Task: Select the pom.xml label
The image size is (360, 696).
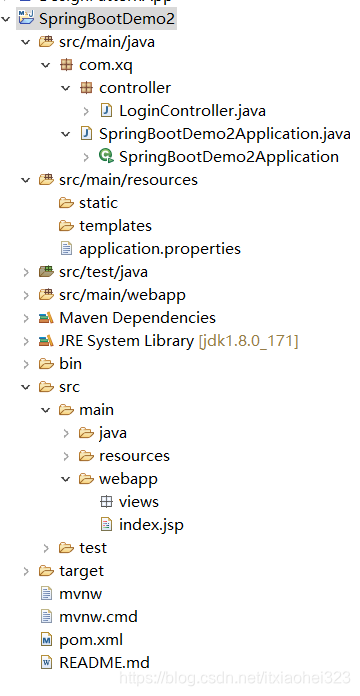Action: pos(91,640)
